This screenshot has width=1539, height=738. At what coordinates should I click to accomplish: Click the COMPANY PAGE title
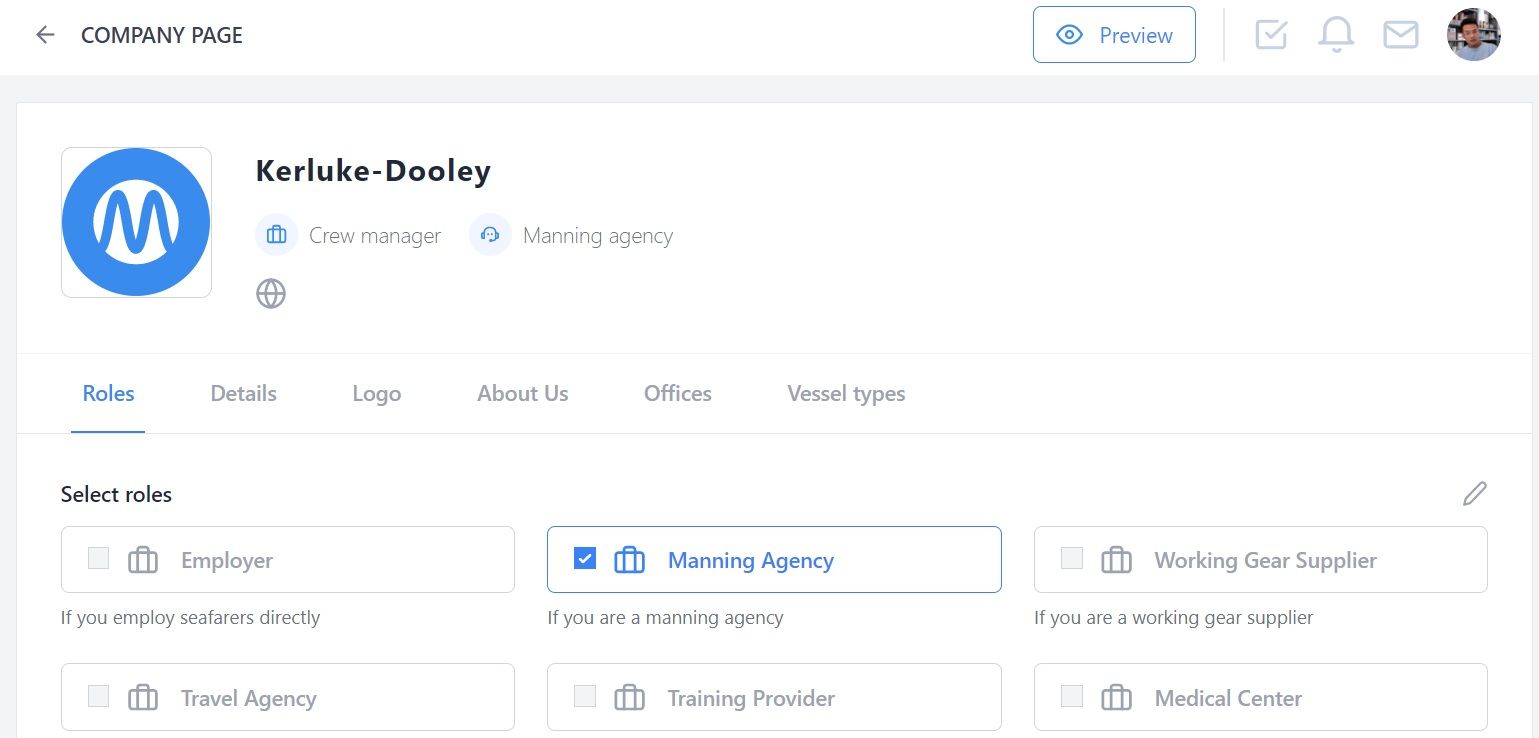pos(162,35)
